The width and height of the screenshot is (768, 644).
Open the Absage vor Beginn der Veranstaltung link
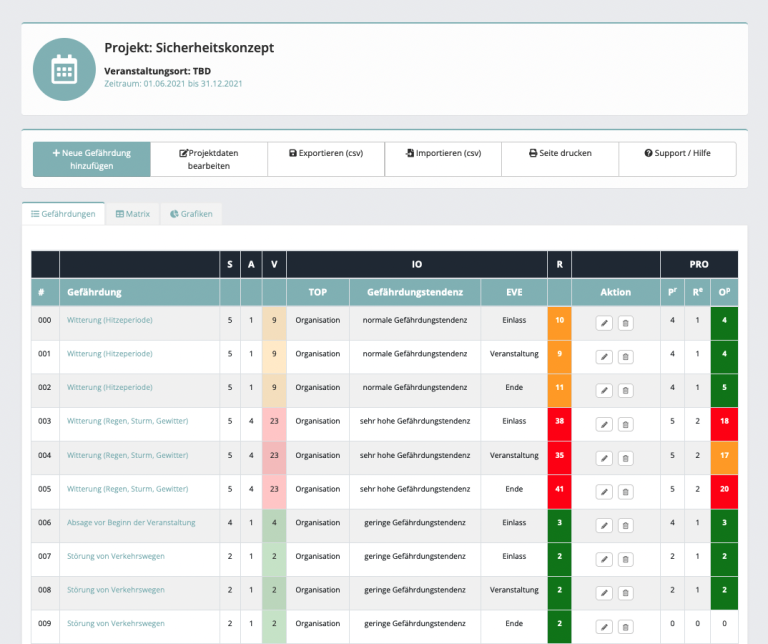(131, 522)
